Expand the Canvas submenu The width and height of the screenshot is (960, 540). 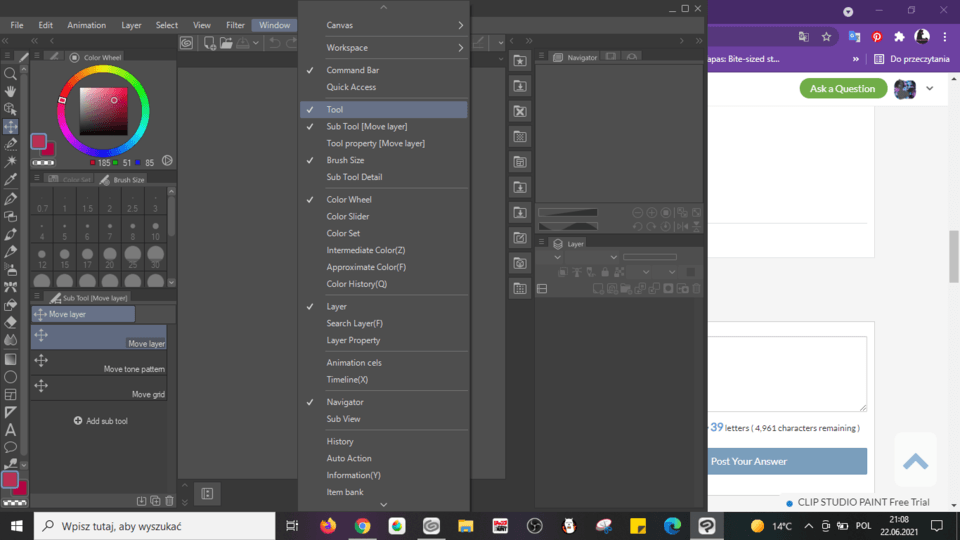pyautogui.click(x=384, y=25)
